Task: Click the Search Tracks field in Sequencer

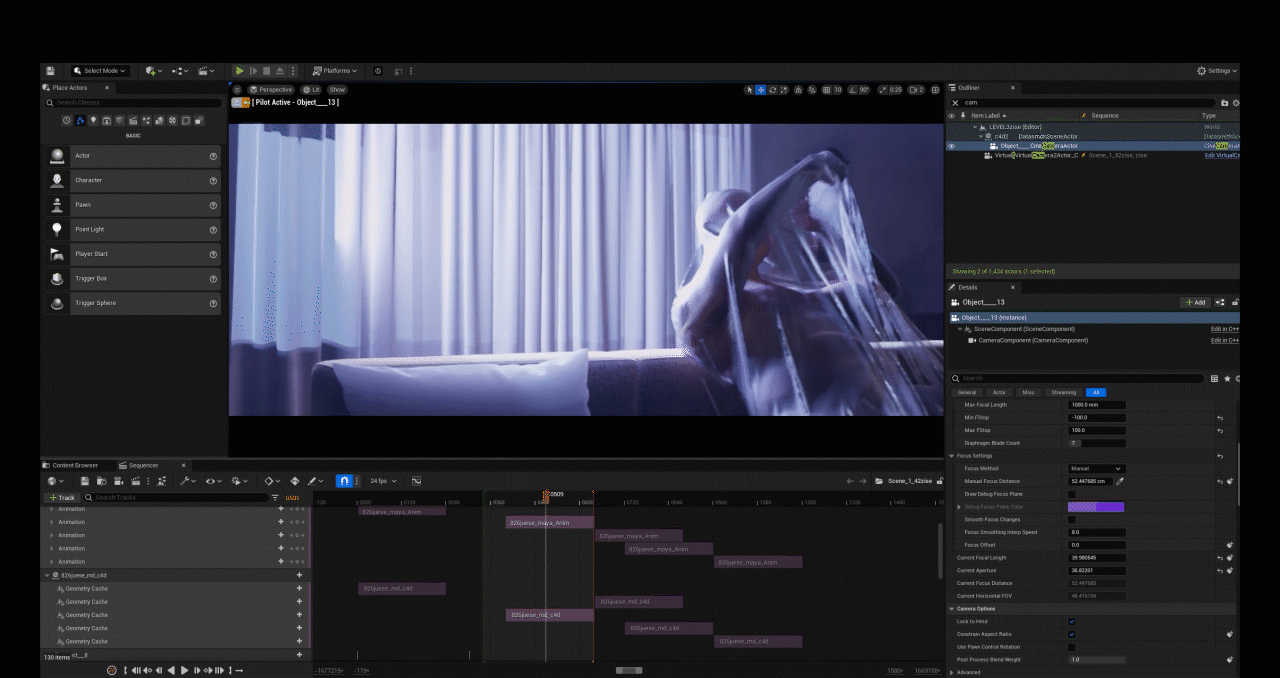Action: (176, 497)
